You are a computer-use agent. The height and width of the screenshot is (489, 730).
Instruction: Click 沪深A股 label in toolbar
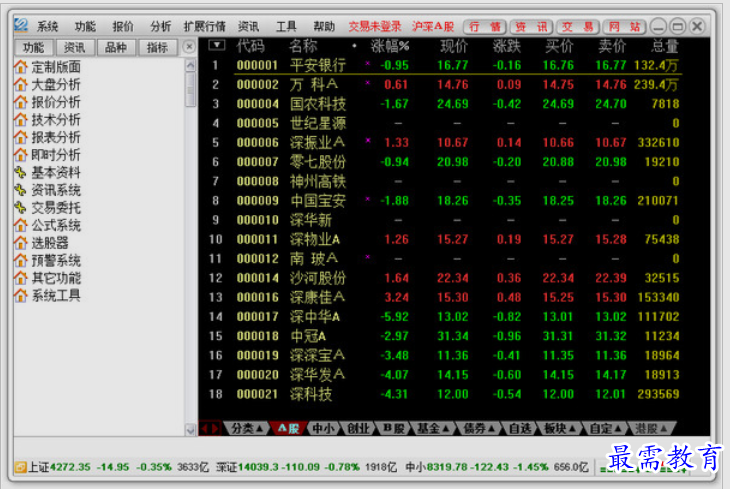(x=433, y=27)
